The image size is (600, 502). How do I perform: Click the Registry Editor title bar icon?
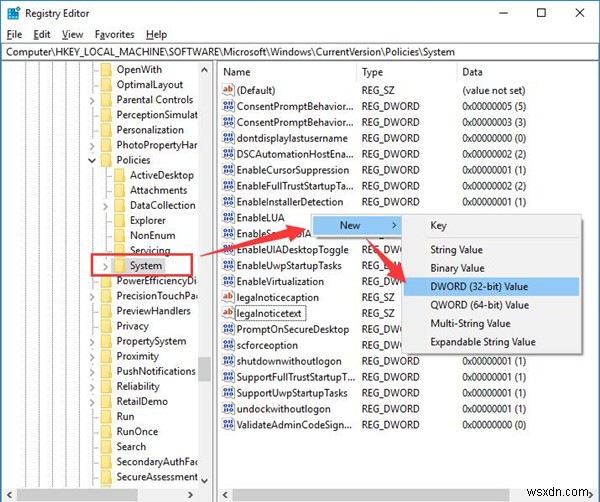pos(14,13)
